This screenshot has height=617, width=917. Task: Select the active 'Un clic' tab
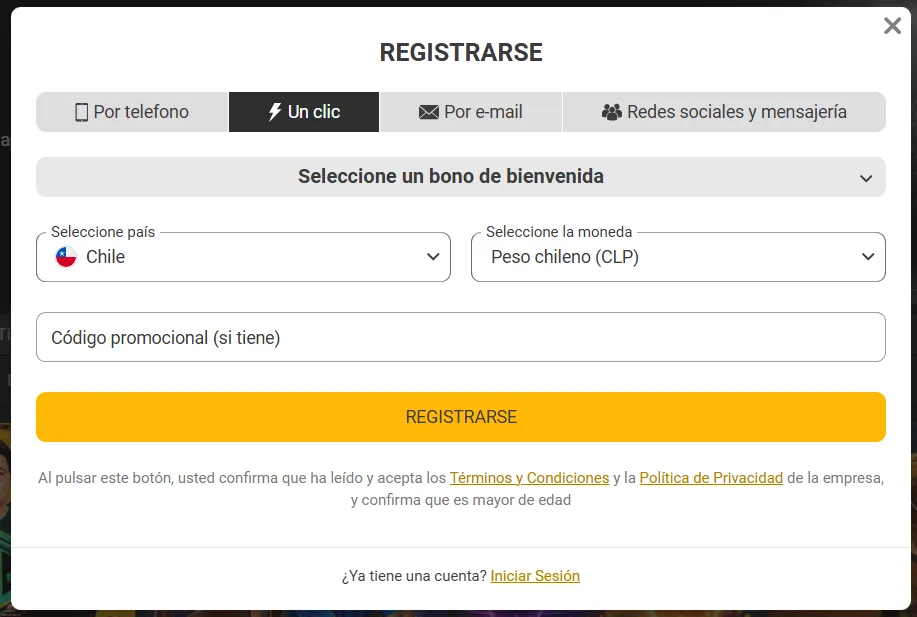(x=303, y=111)
